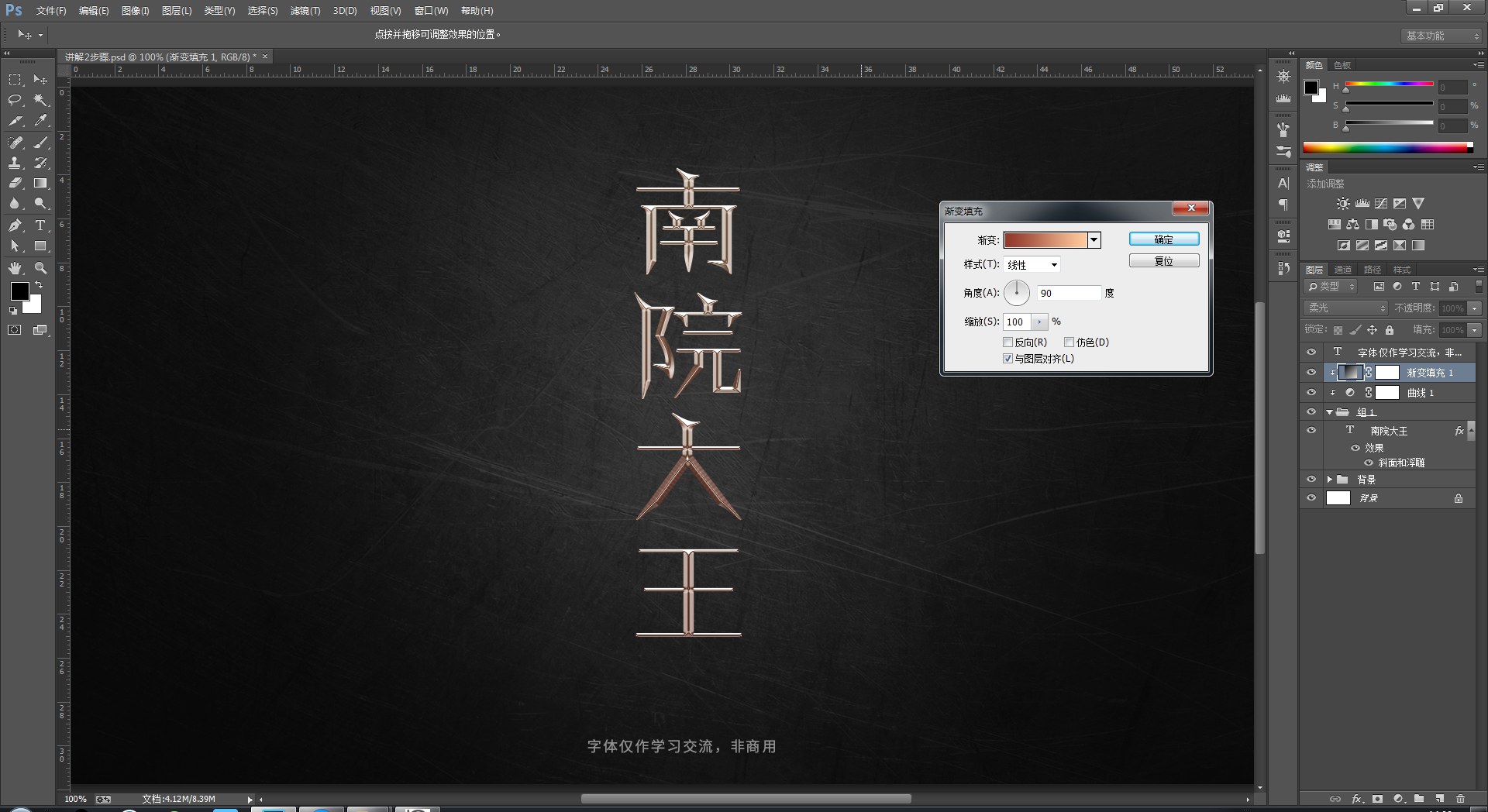This screenshot has width=1488, height=812.
Task: Toggle Quick Mask mode
Action: 15,330
